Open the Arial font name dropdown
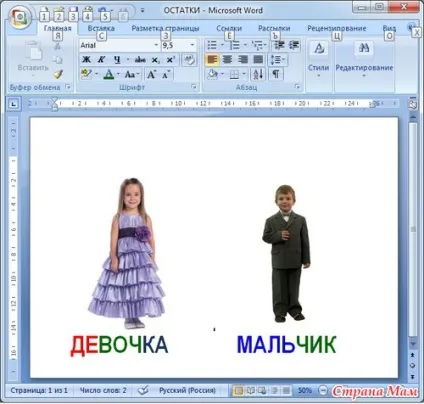 pos(156,45)
